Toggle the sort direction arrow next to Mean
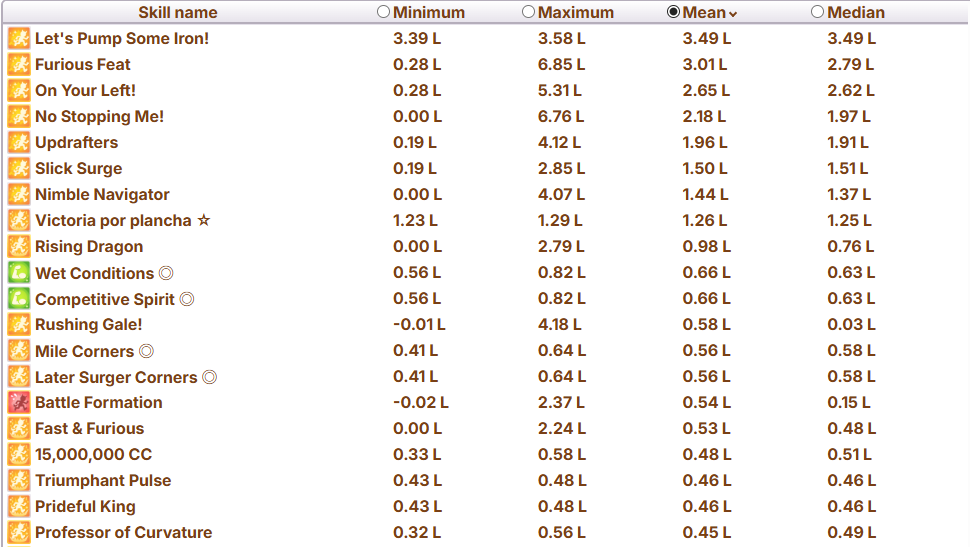This screenshot has height=547, width=970. [x=733, y=14]
